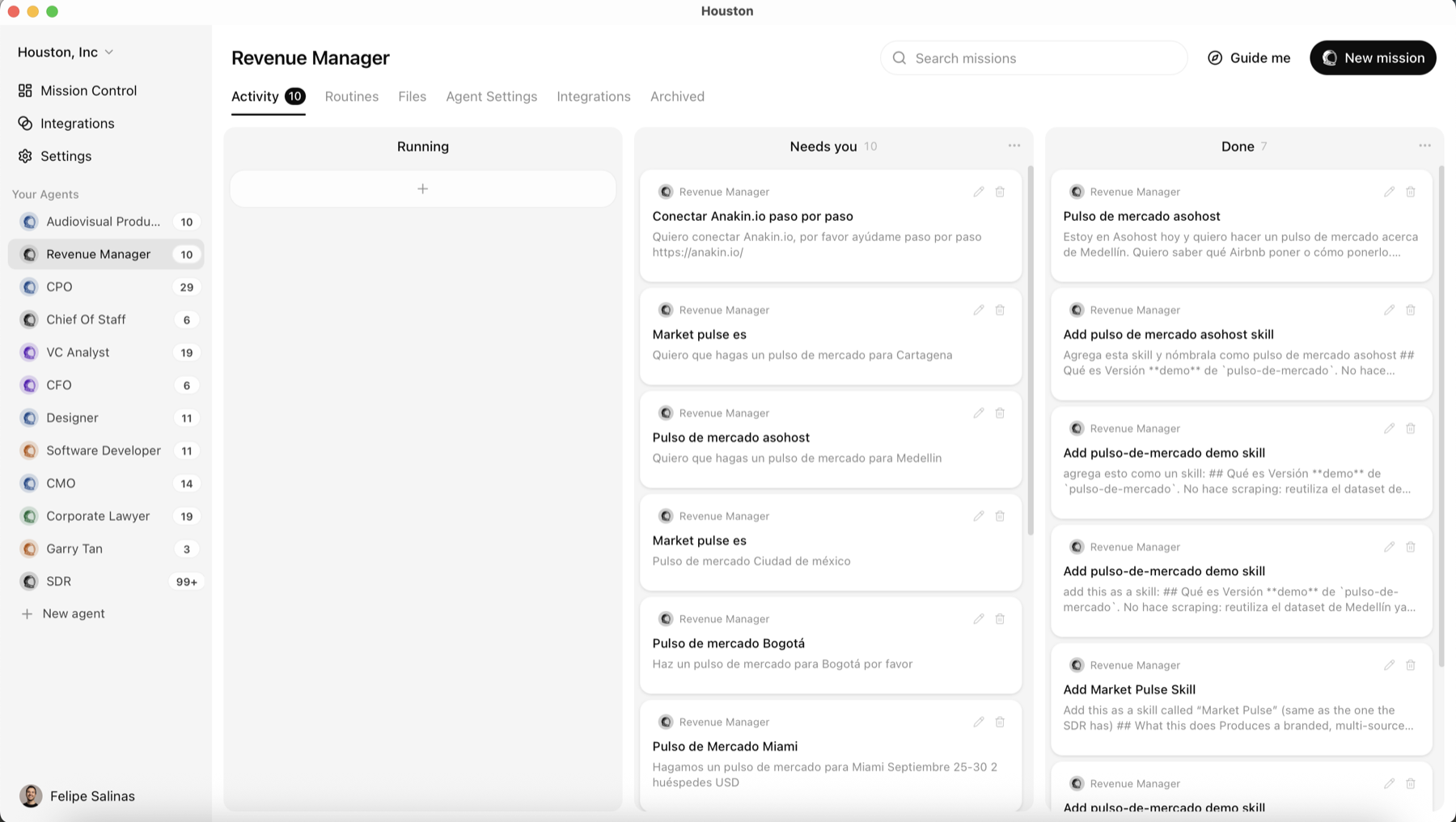Select the Designer agent
The width and height of the screenshot is (1456, 822).
pyautogui.click(x=106, y=418)
